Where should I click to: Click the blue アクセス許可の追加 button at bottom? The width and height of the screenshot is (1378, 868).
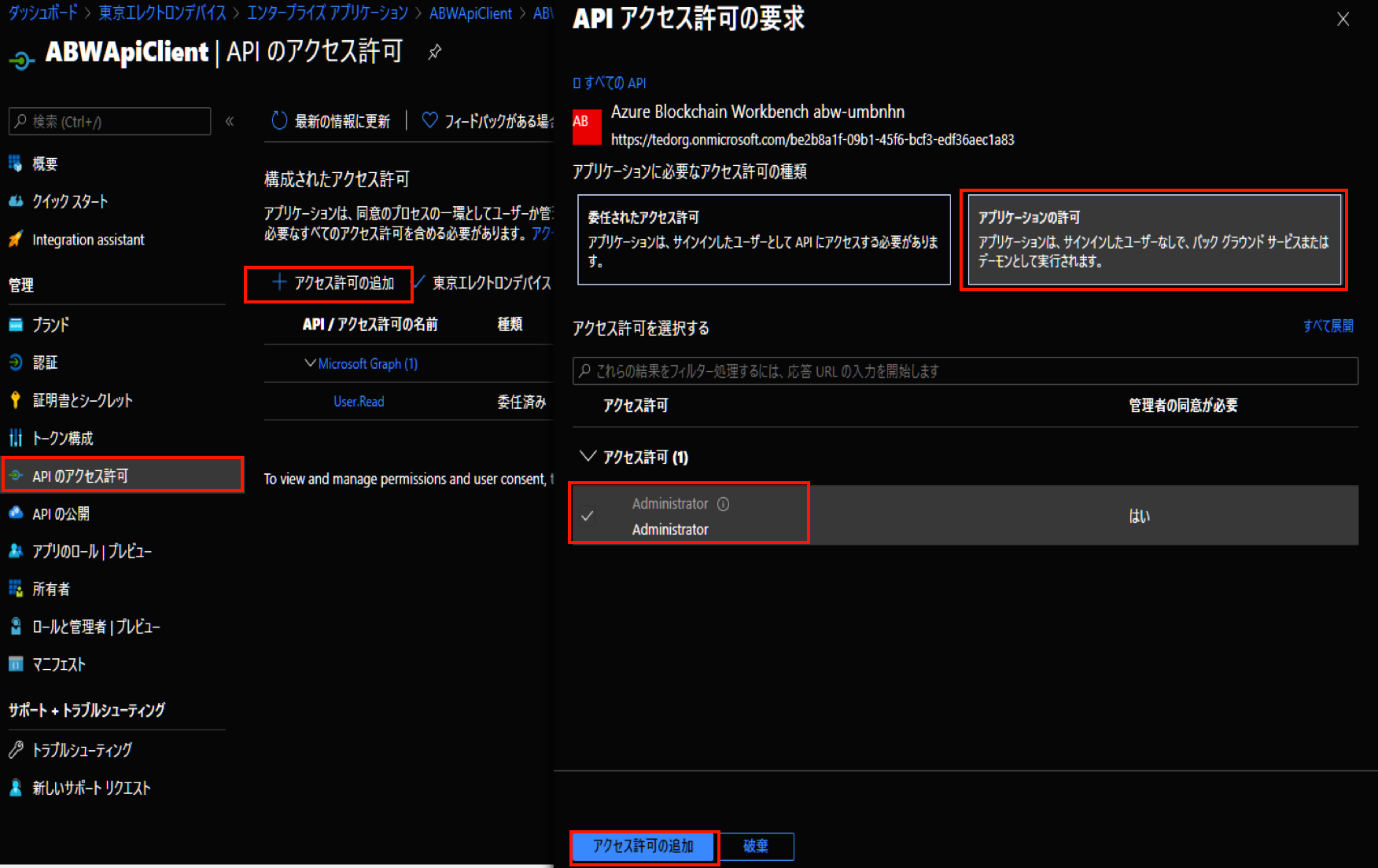pyautogui.click(x=643, y=847)
